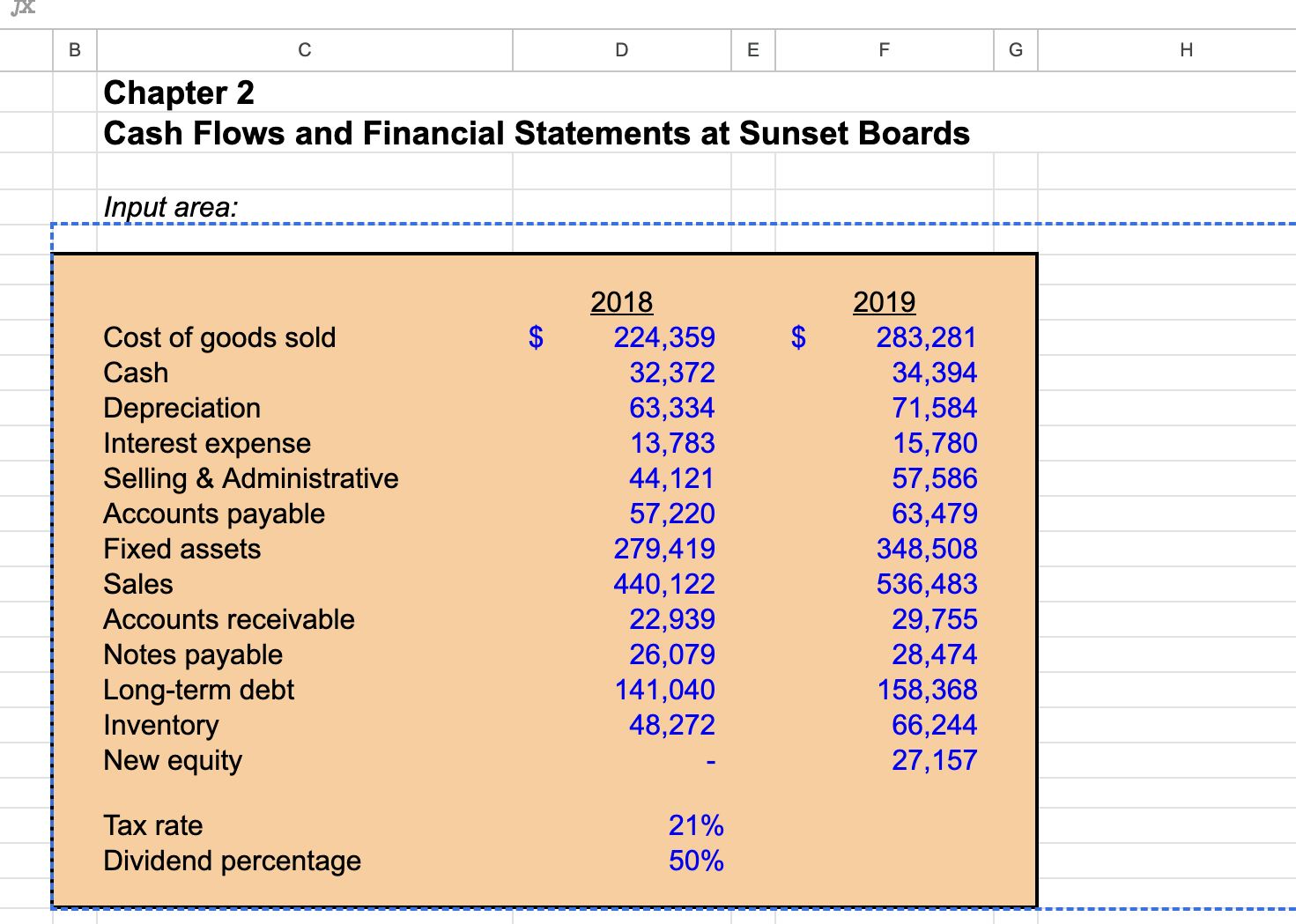Click the 2018 column heading cell

[x=621, y=301]
